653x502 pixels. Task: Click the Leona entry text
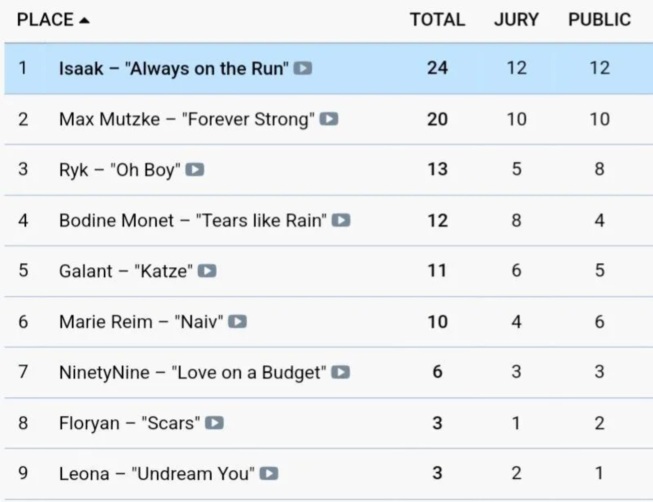pos(157,474)
